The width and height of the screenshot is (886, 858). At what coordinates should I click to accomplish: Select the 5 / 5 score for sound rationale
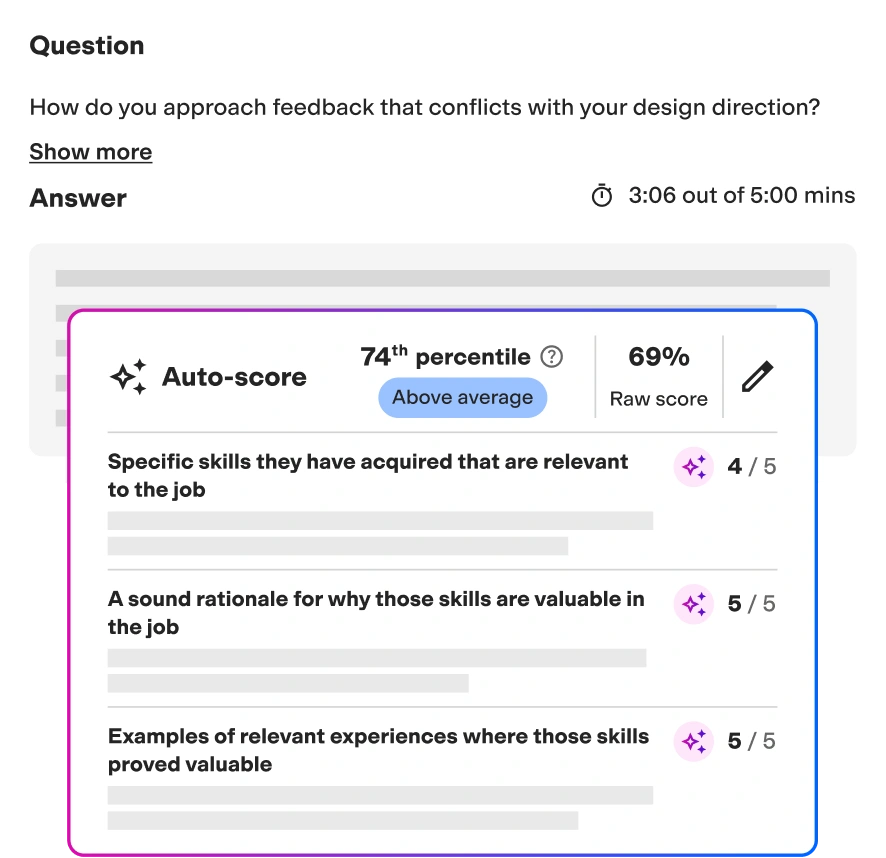[x=752, y=604]
